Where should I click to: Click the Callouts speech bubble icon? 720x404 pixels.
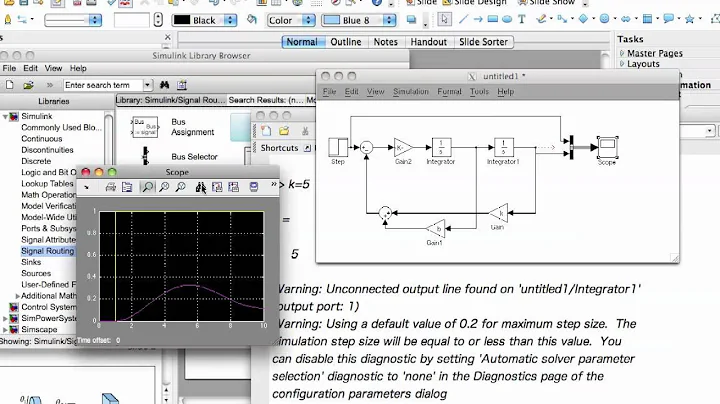point(669,19)
